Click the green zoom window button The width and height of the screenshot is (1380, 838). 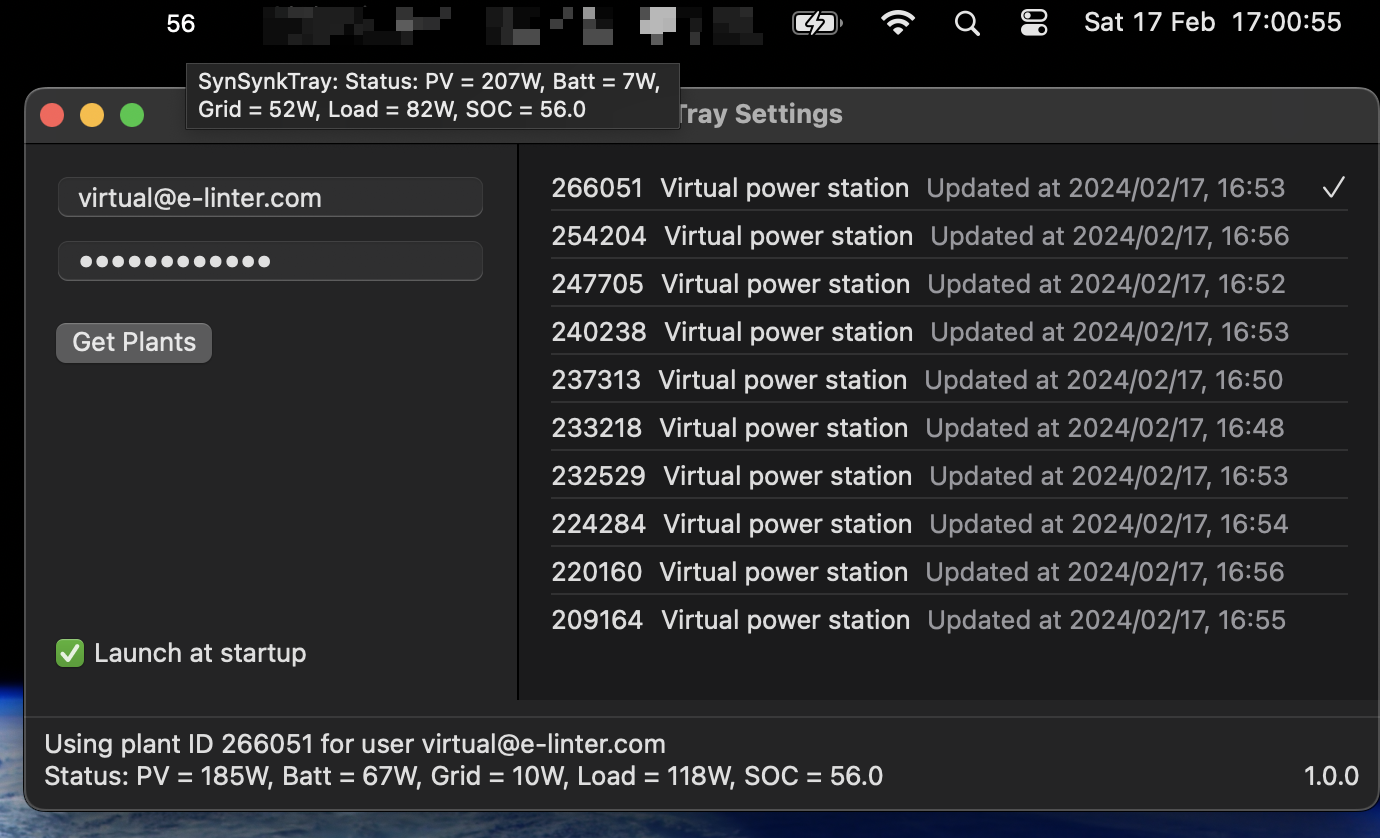point(132,115)
